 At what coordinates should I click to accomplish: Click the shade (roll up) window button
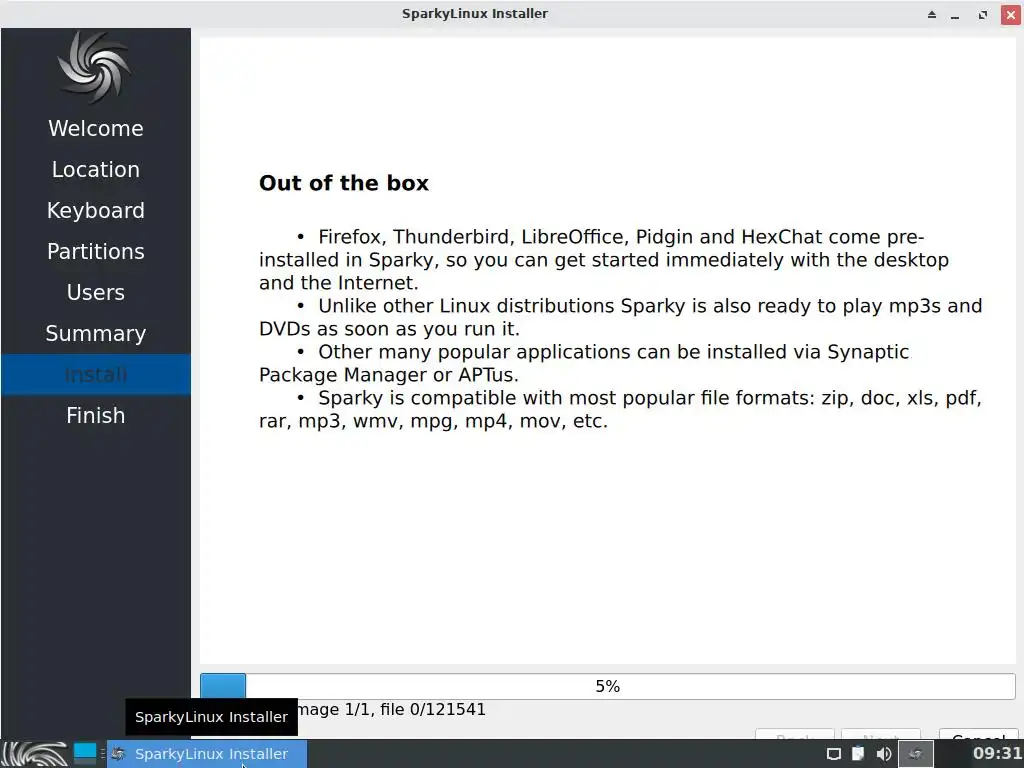point(932,14)
